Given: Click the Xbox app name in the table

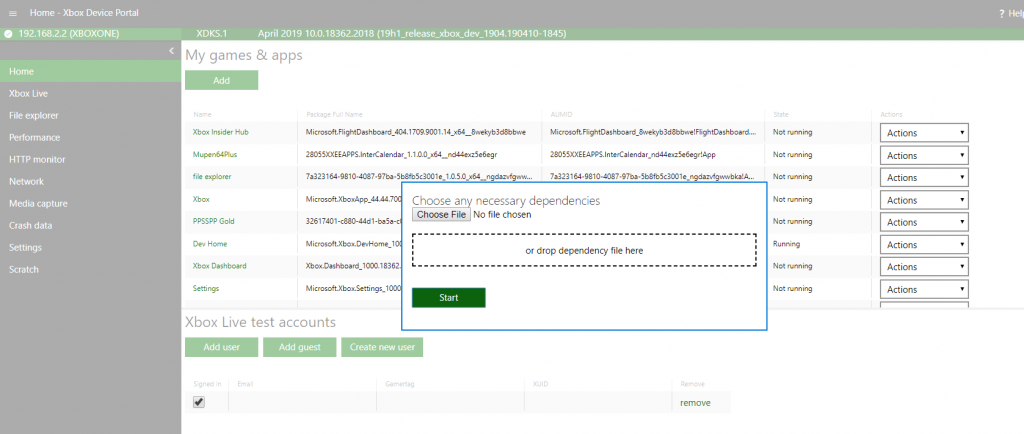Looking at the screenshot, I should pos(200,199).
